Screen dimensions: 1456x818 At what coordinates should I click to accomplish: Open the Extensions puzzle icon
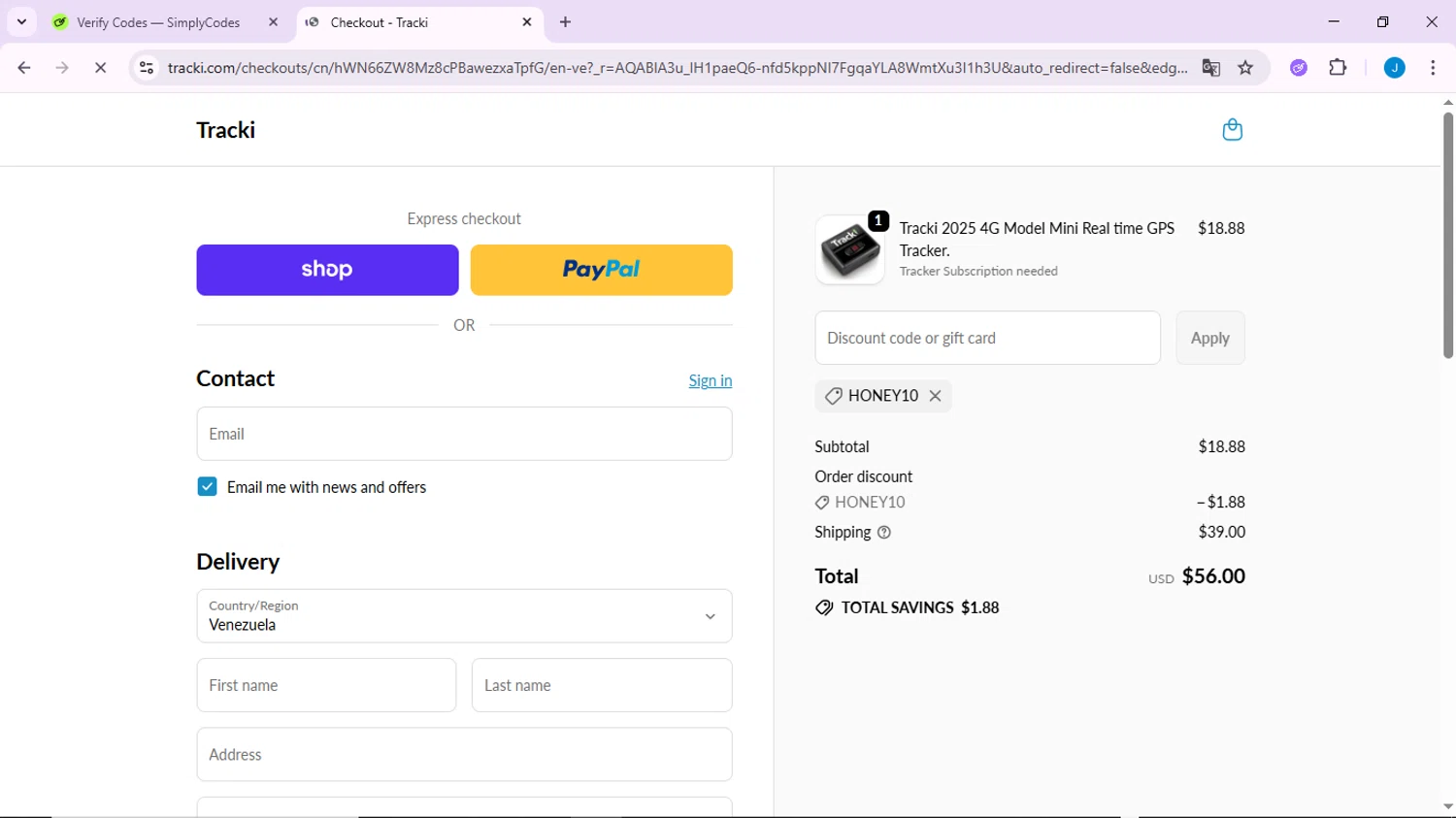click(1338, 68)
